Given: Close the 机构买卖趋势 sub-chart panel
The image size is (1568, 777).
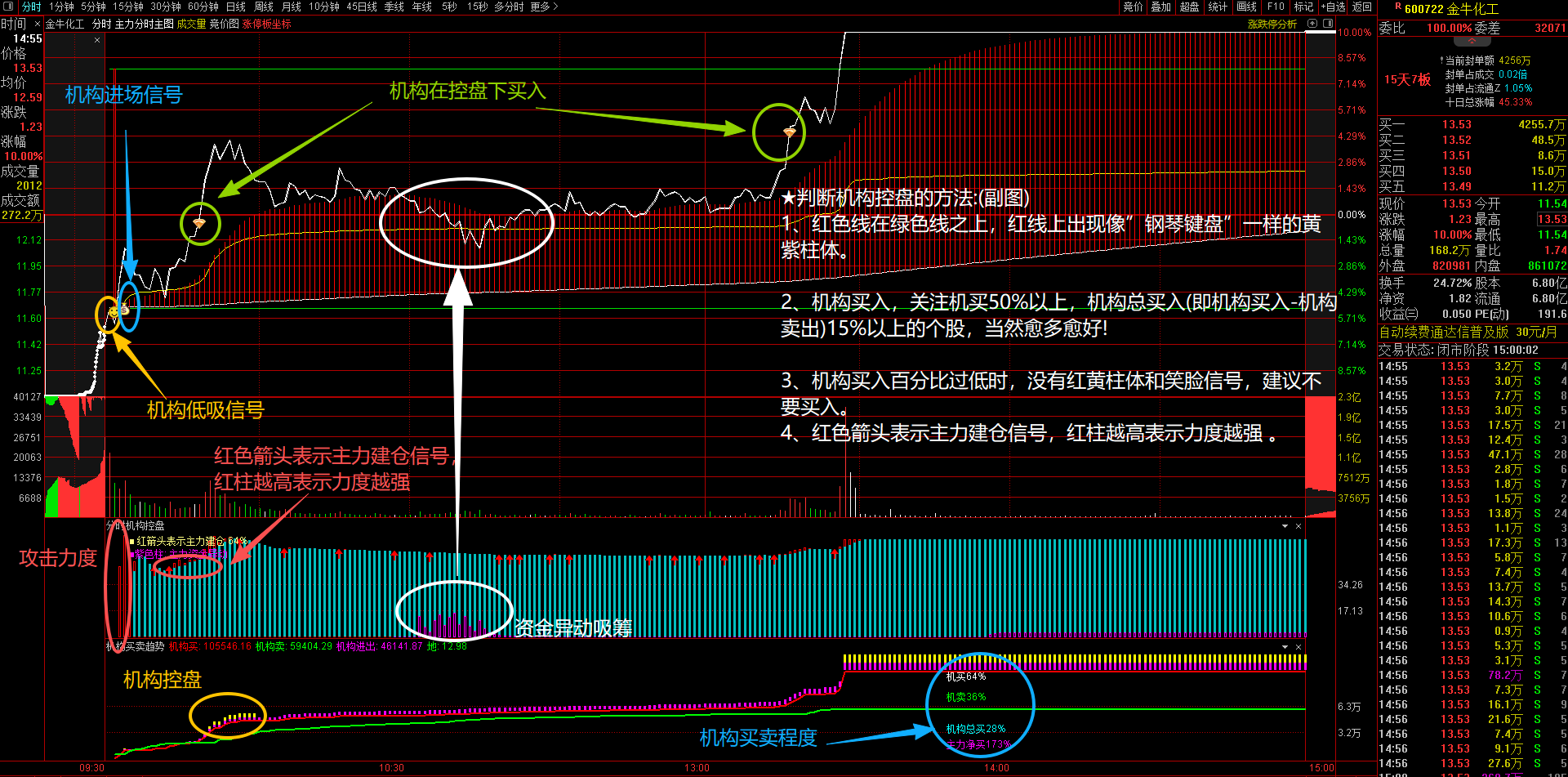Looking at the screenshot, I should click(1298, 647).
